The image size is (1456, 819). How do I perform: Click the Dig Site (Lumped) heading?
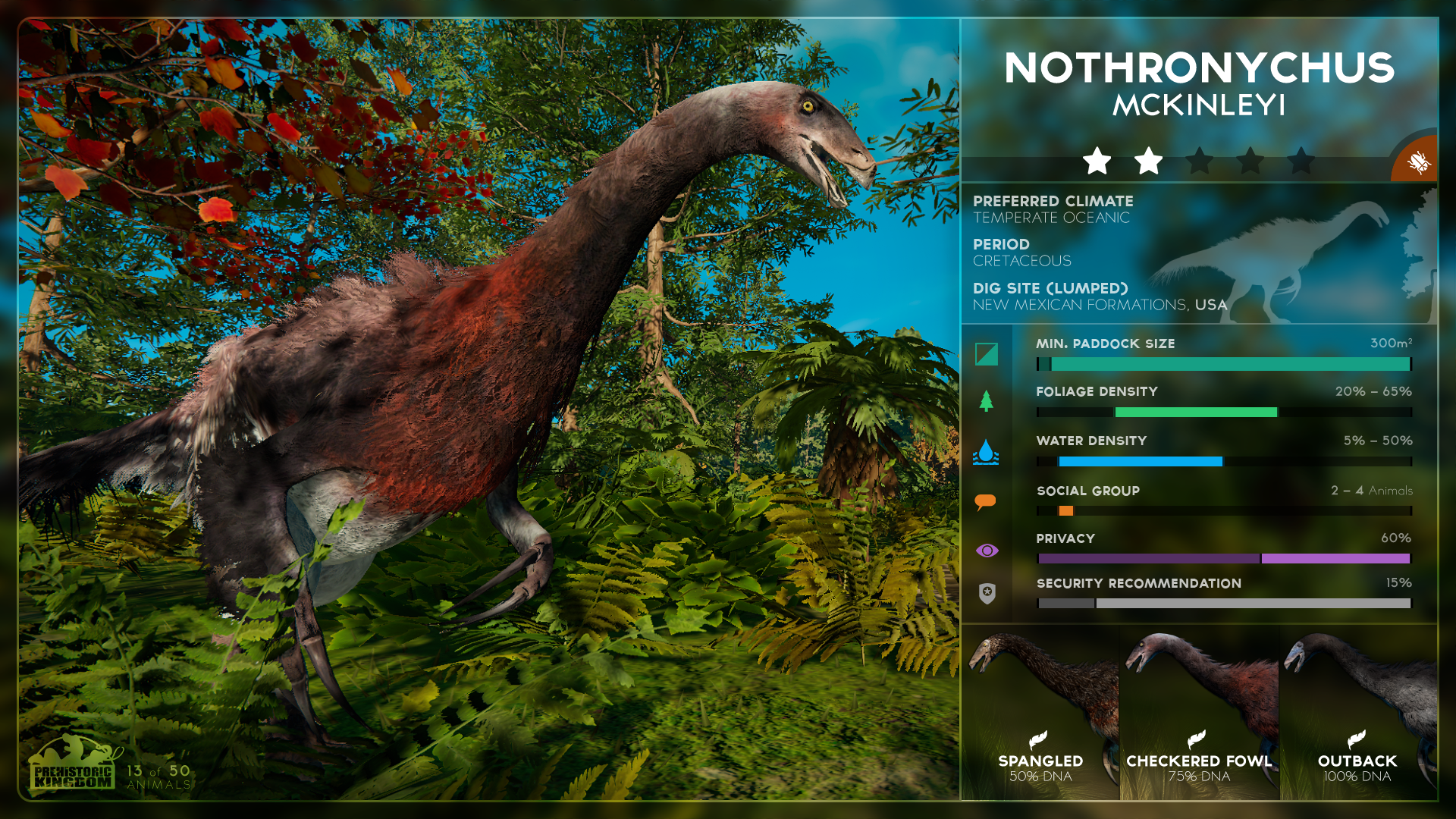pyautogui.click(x=1050, y=288)
